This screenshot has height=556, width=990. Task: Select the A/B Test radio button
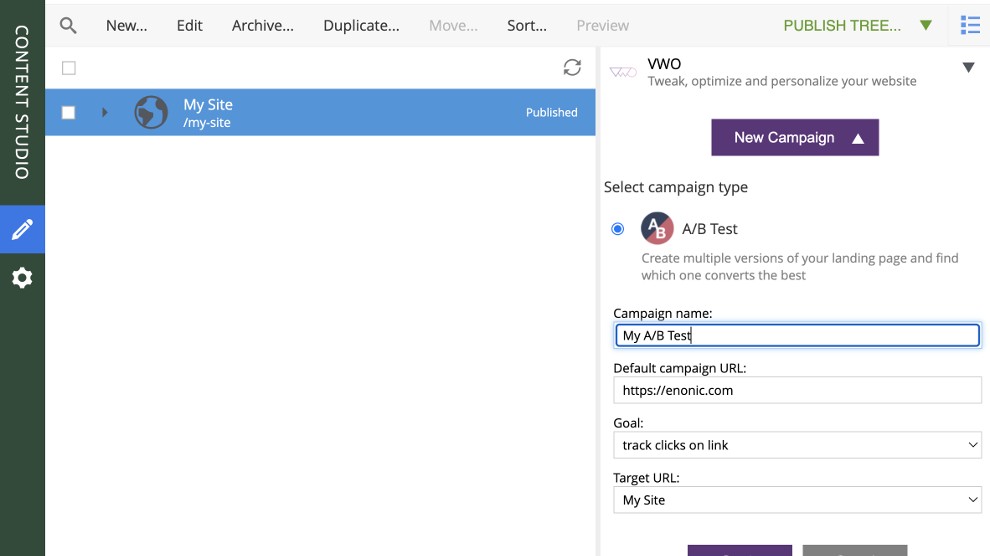tap(617, 228)
